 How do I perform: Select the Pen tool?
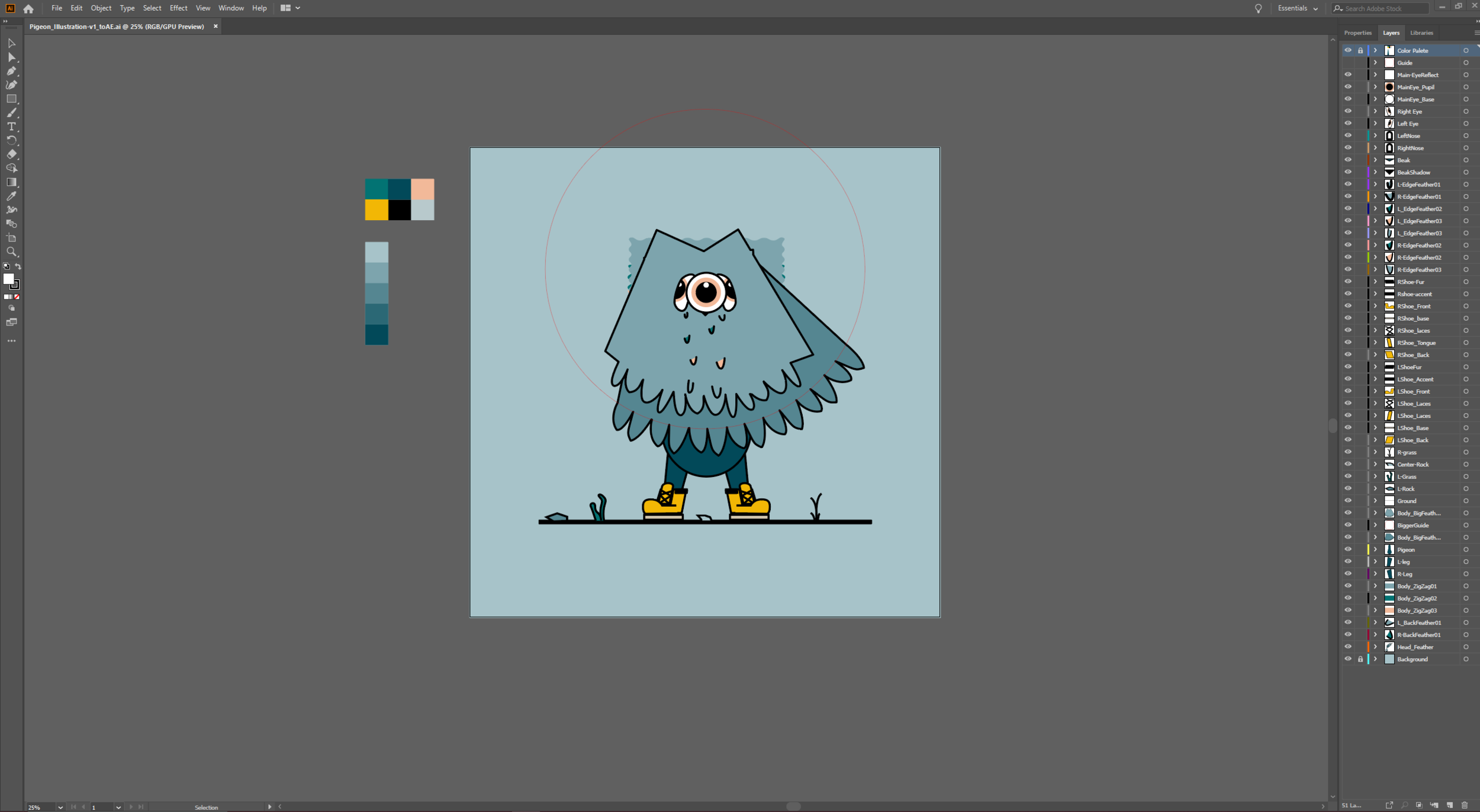click(11, 70)
